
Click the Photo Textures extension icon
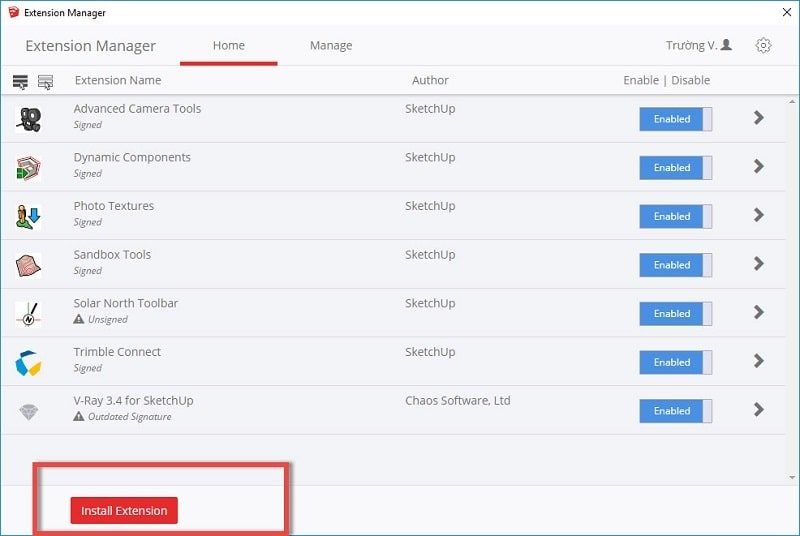[x=28, y=216]
